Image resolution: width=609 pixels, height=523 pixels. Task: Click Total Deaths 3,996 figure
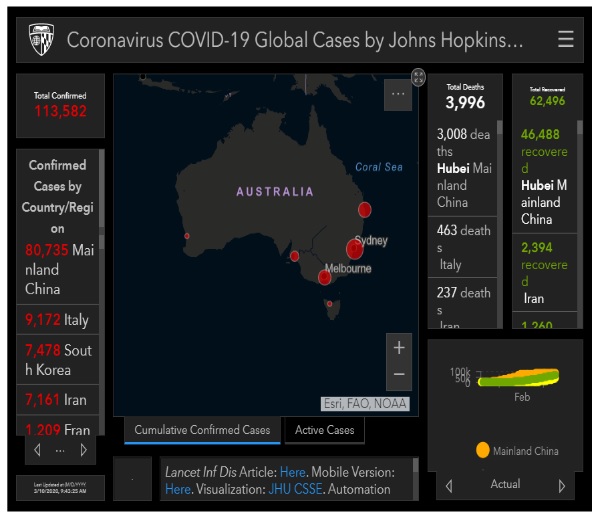465,103
